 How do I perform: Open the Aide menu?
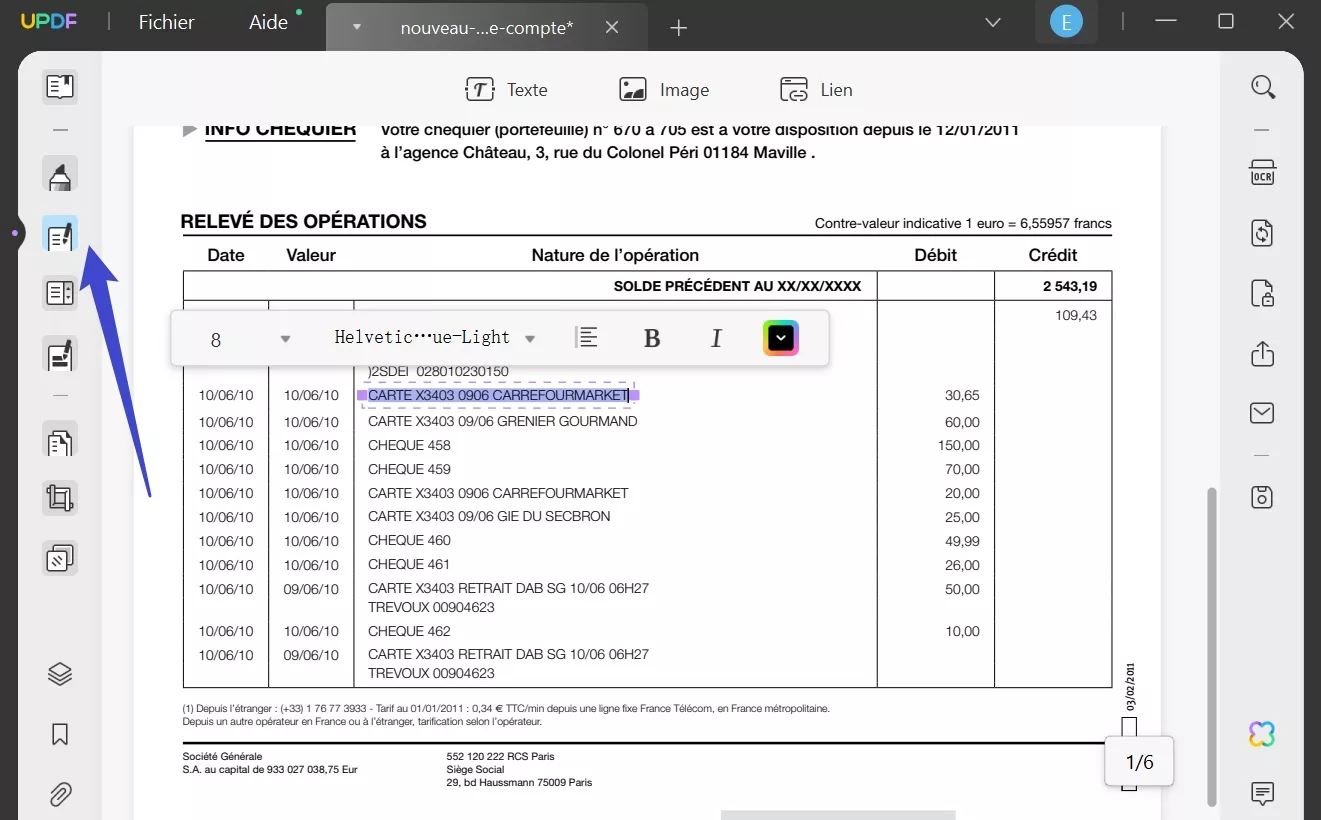[268, 22]
